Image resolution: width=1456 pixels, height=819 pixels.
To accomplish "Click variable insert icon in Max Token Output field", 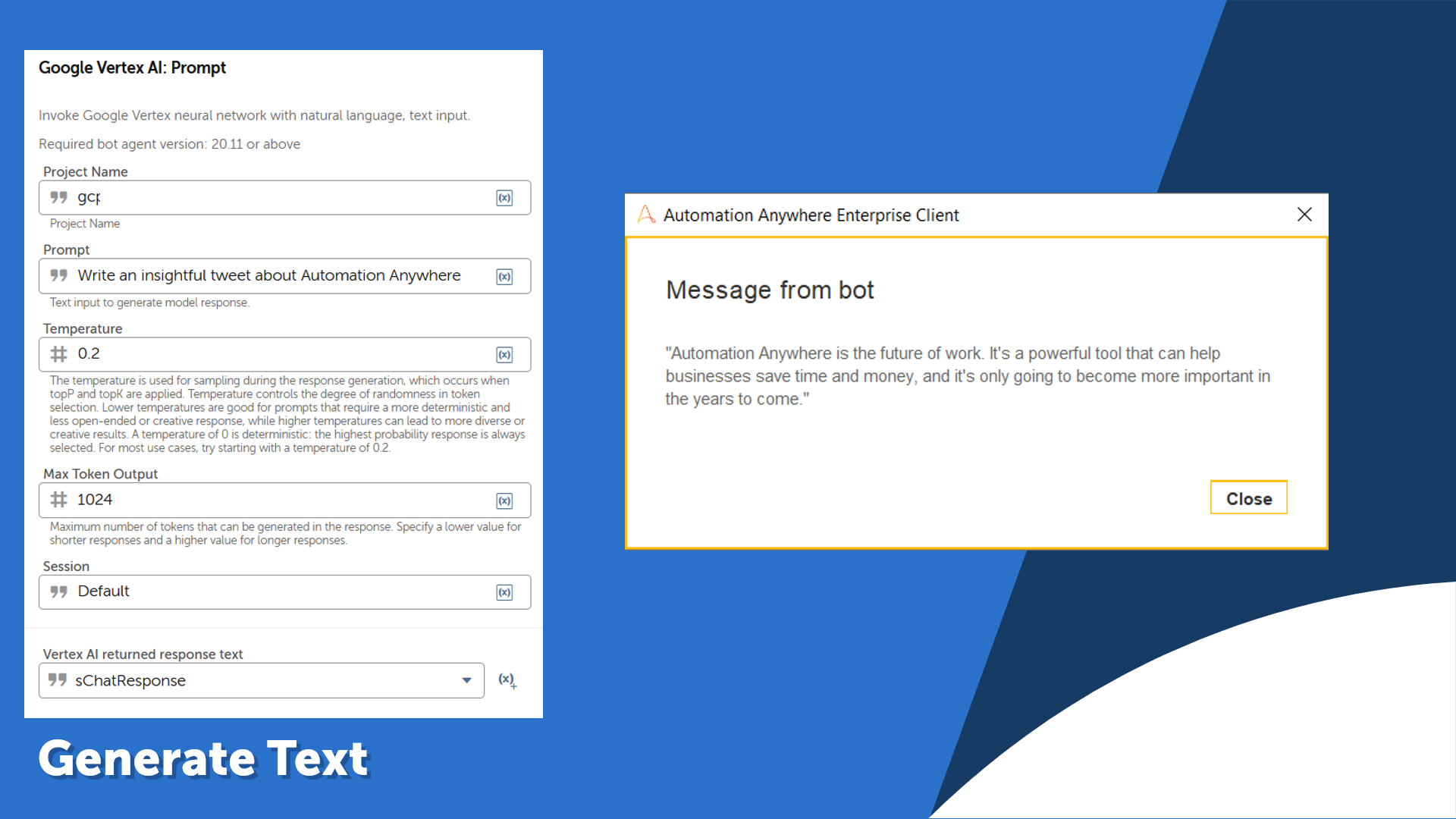I will click(504, 501).
